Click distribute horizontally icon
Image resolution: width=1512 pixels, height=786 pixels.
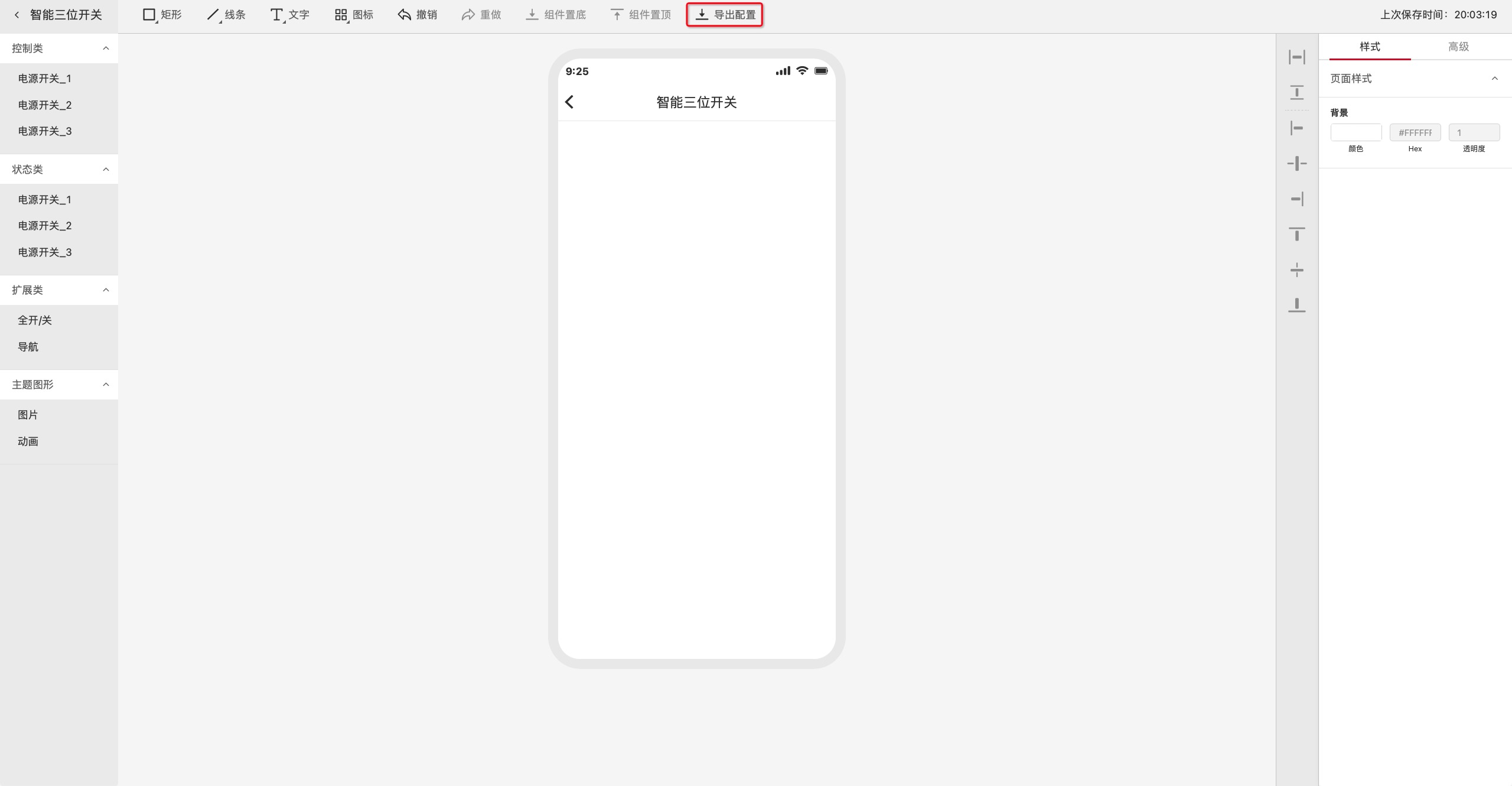click(x=1296, y=57)
